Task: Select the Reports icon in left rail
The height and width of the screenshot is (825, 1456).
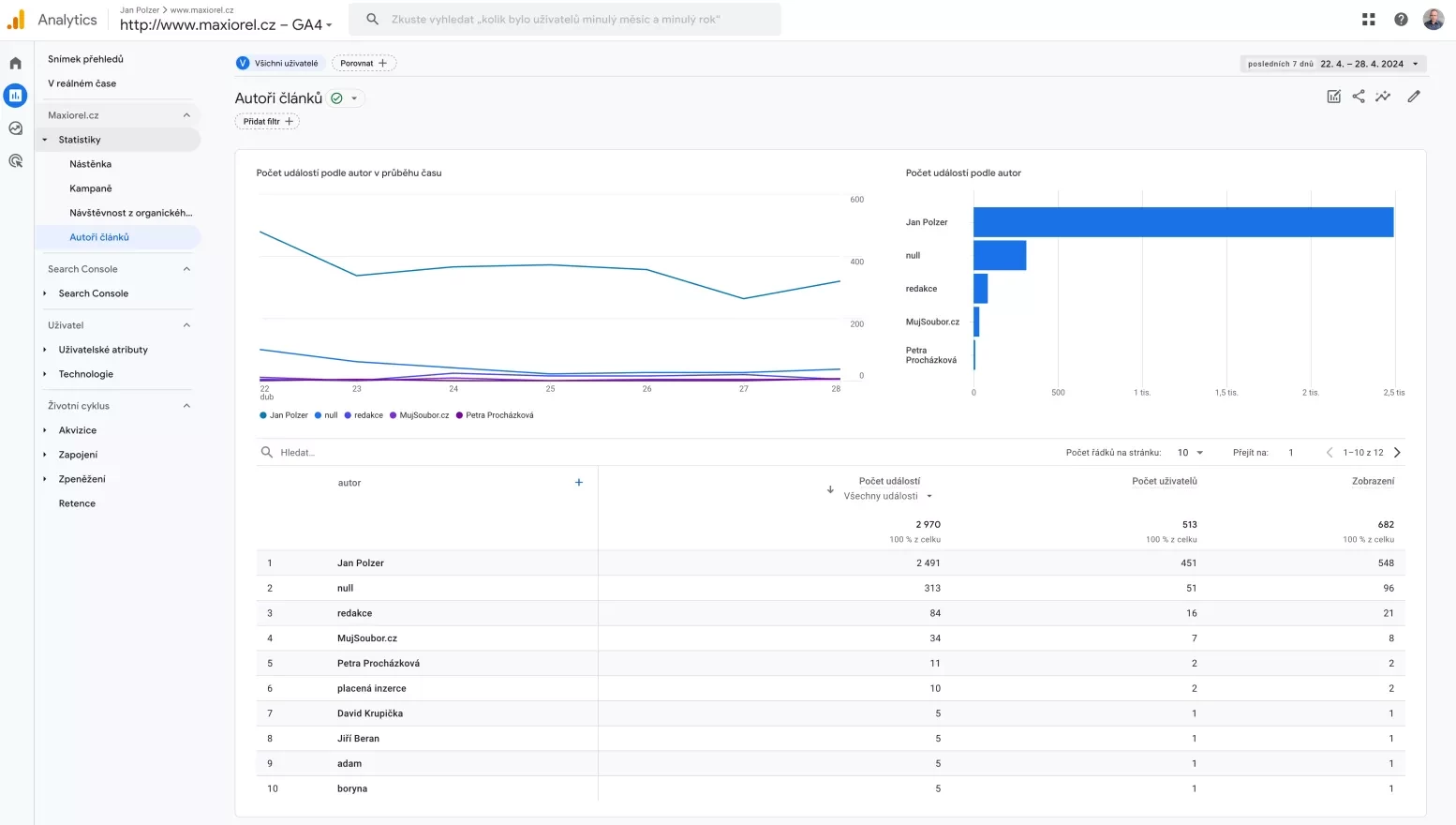Action: tap(15, 96)
